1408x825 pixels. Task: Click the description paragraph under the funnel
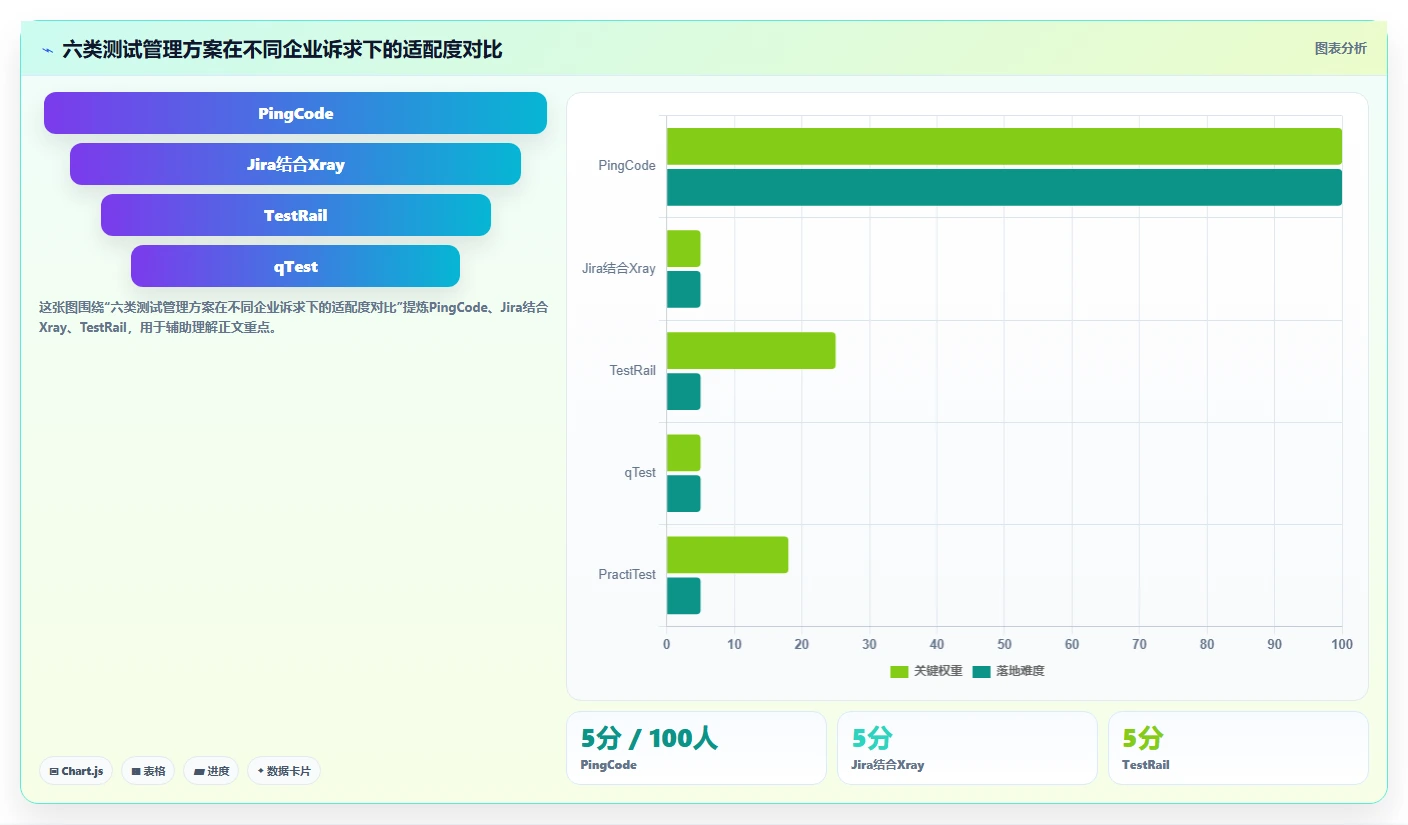point(293,318)
